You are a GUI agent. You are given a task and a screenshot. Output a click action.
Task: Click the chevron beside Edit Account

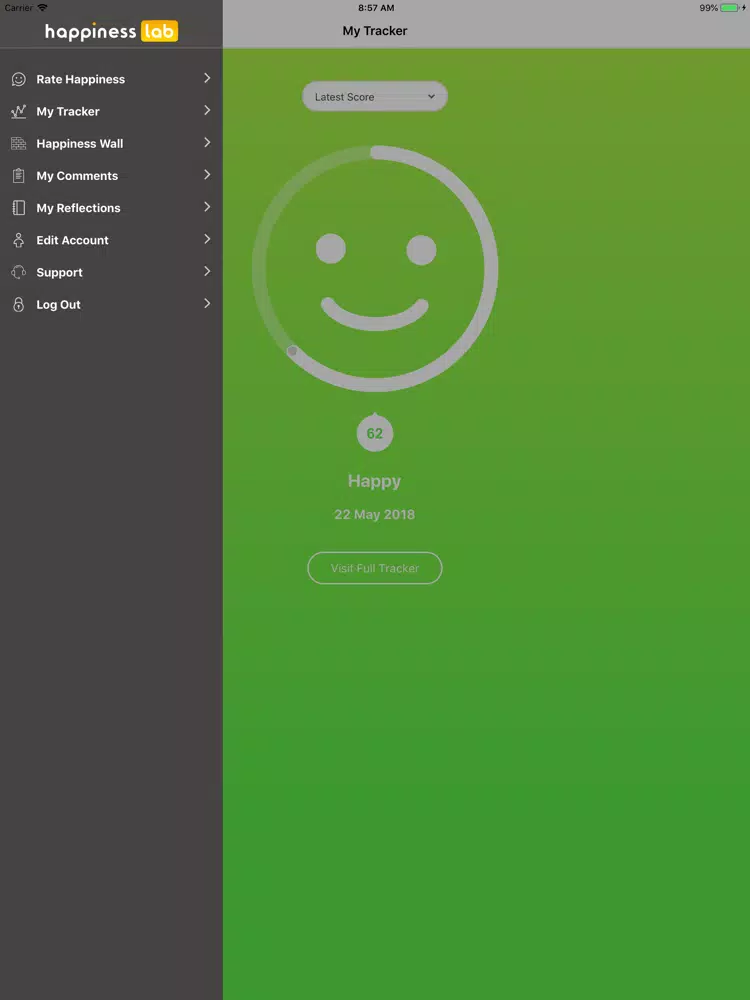207,239
